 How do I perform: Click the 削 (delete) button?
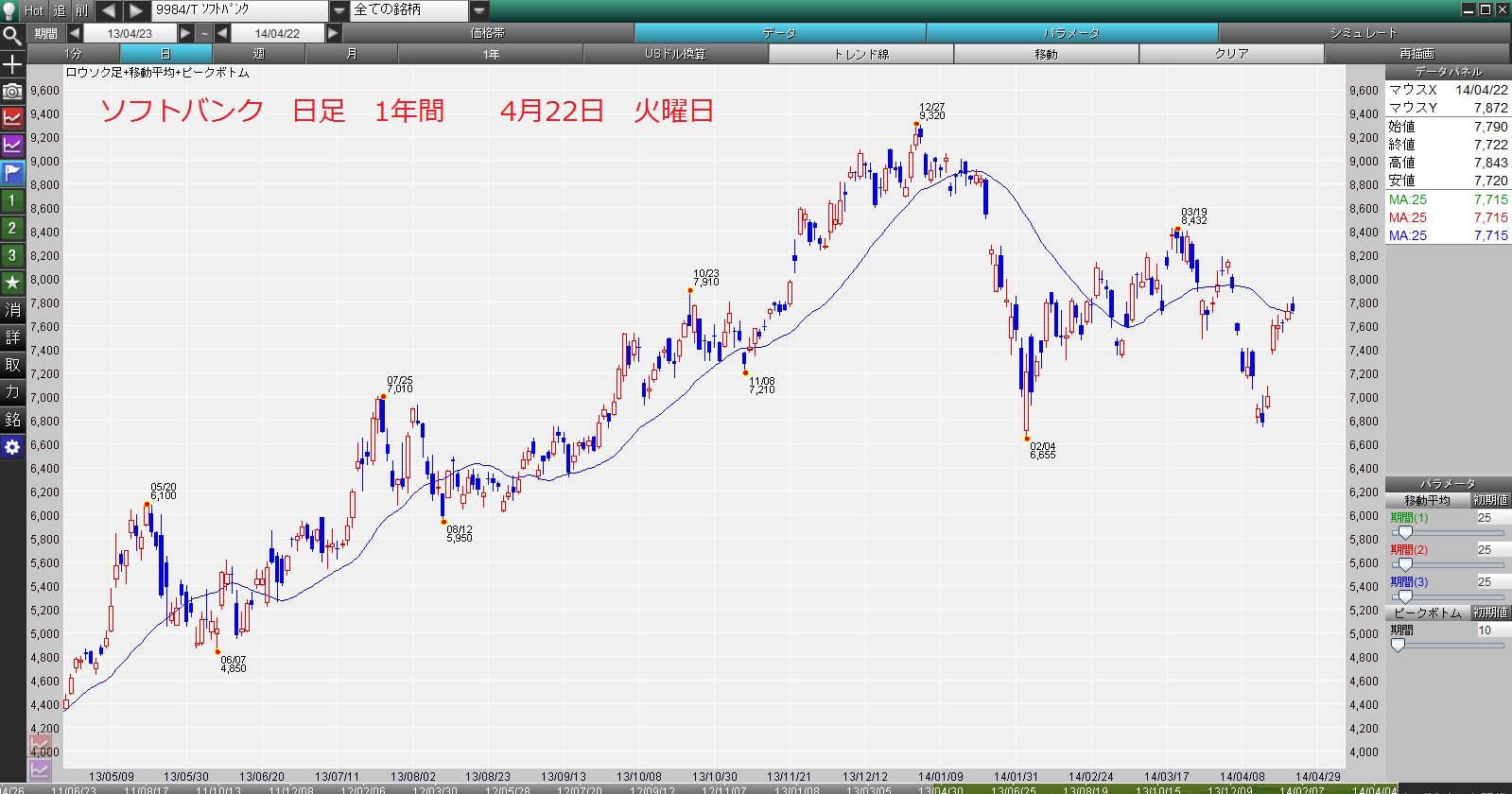[81, 10]
